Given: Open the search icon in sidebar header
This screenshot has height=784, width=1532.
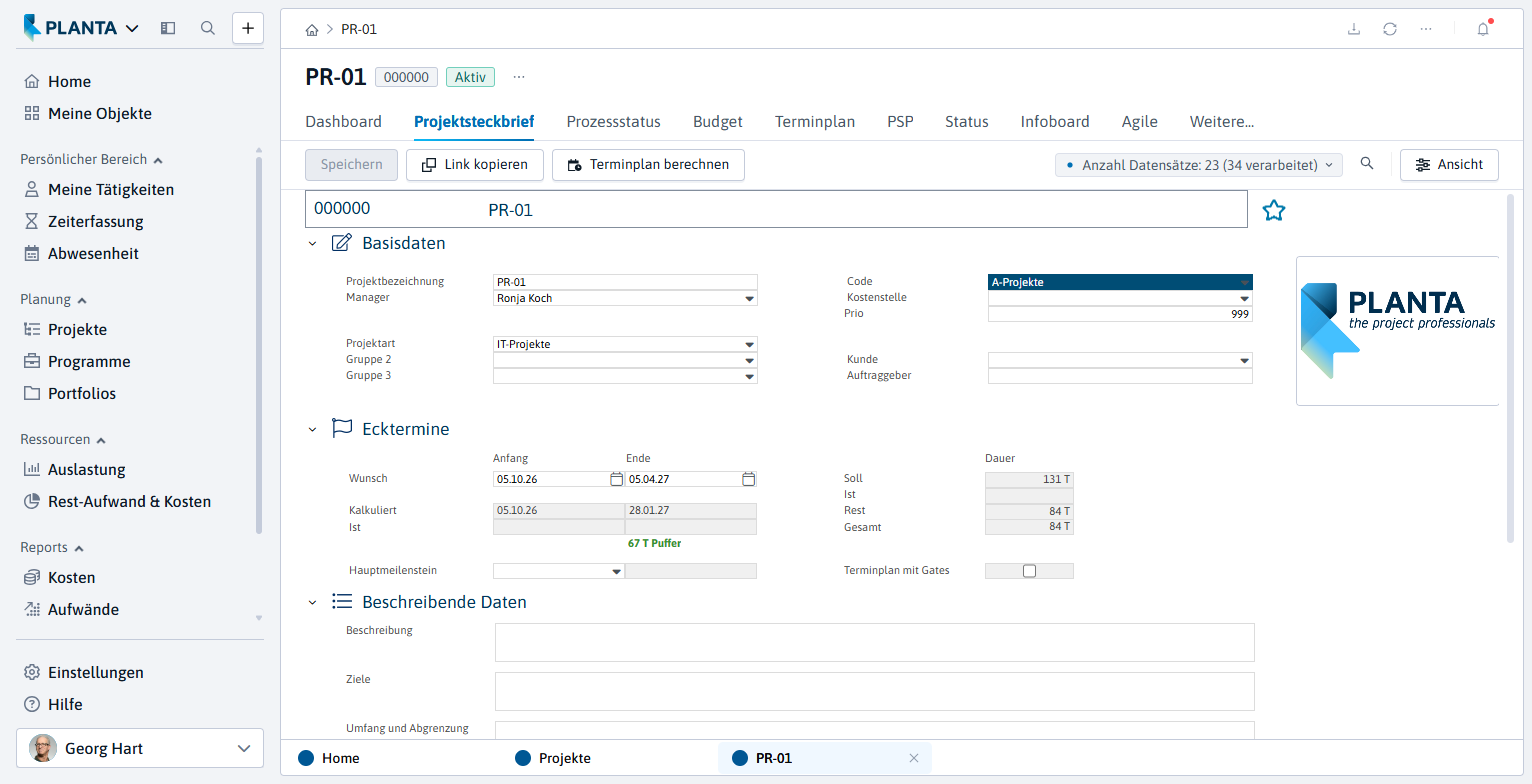Looking at the screenshot, I should 208,28.
